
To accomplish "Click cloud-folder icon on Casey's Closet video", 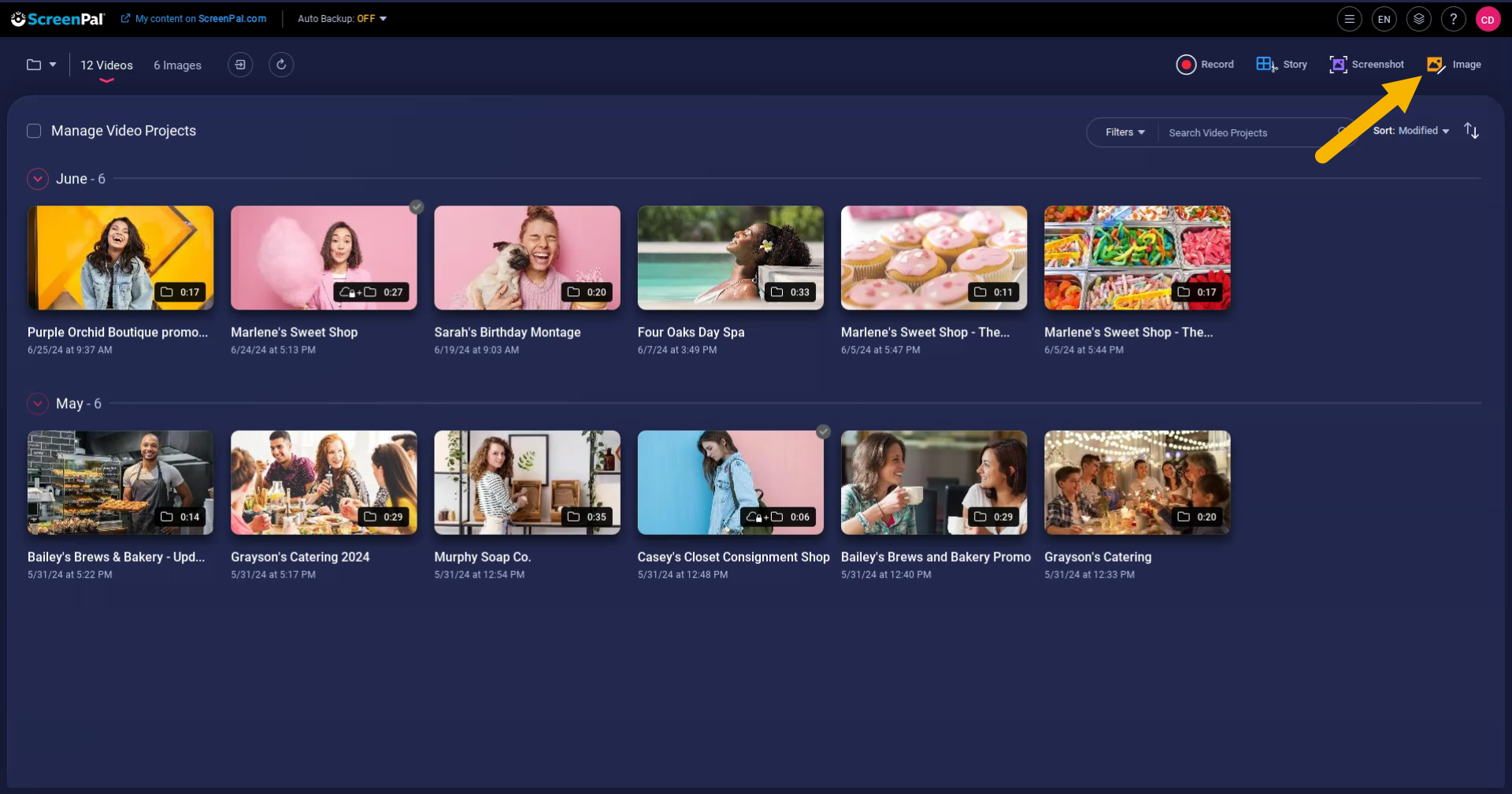I will tap(764, 517).
